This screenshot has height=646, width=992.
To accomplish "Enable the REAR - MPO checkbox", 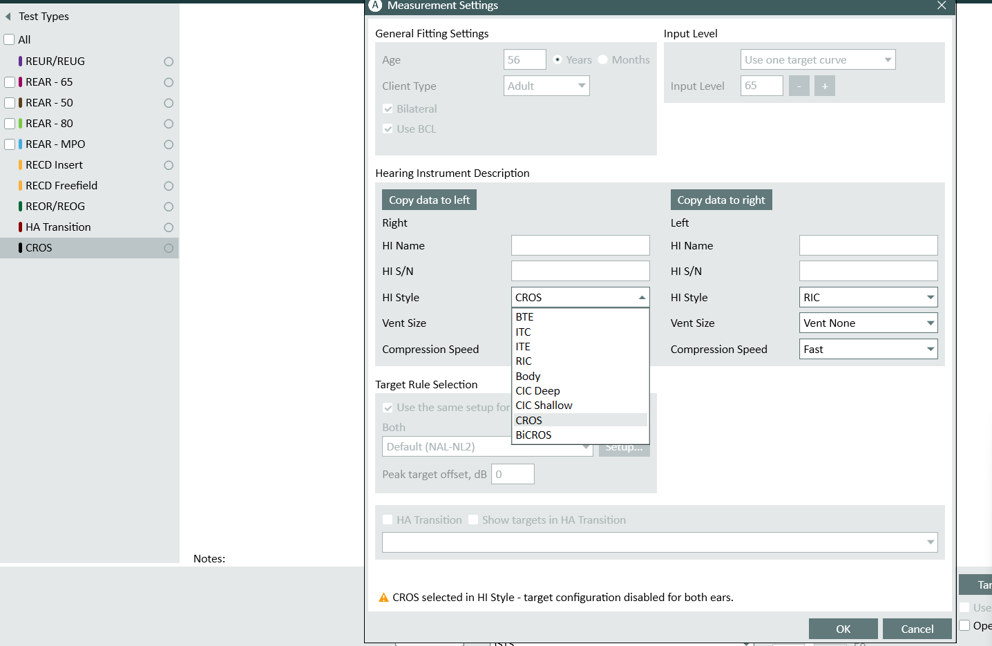I will (9, 144).
